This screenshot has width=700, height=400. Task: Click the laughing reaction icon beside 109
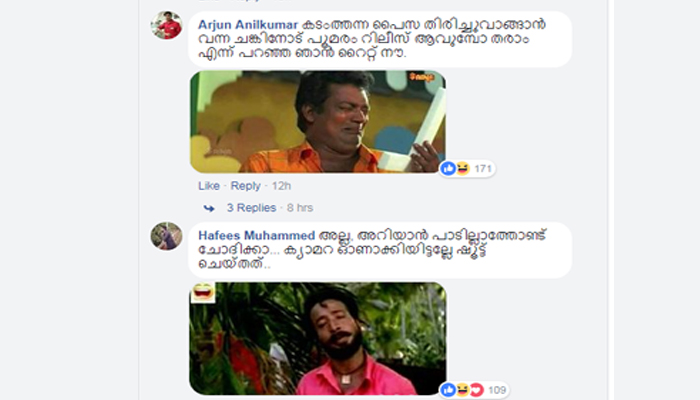(x=462, y=390)
